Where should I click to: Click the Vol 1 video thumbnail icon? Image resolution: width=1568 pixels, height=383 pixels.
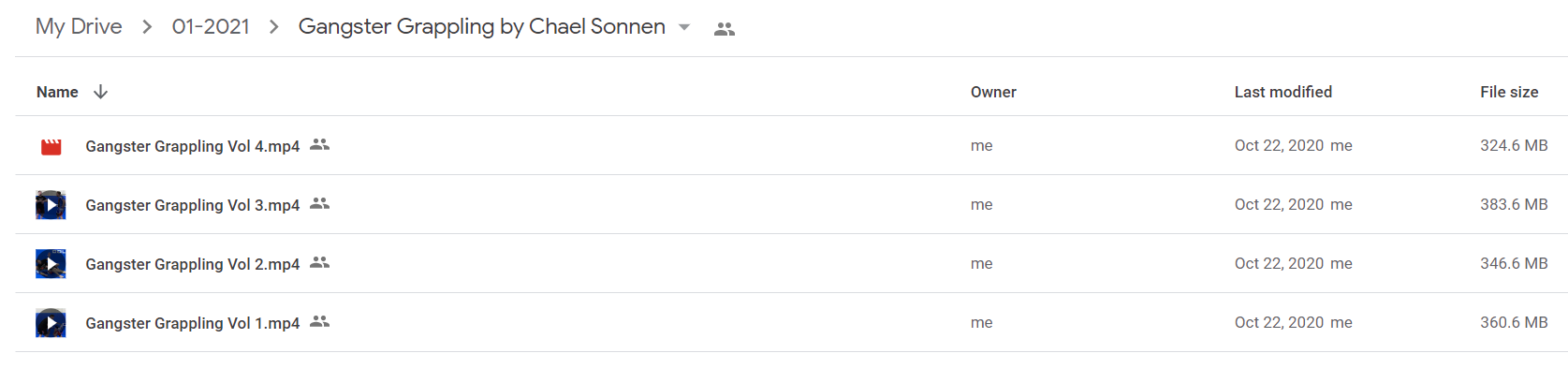click(51, 323)
